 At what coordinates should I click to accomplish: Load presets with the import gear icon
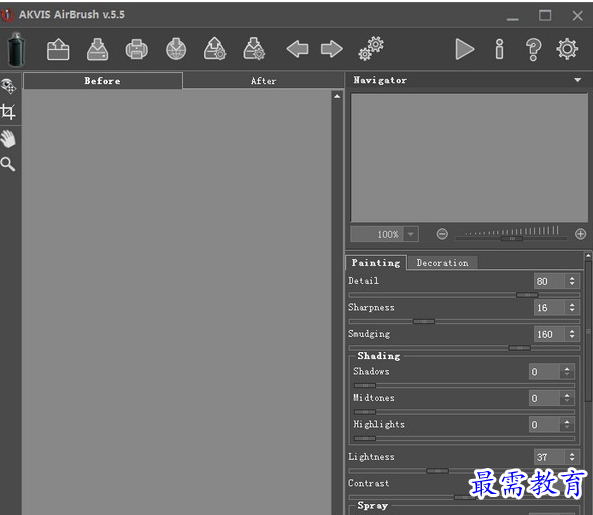click(215, 49)
